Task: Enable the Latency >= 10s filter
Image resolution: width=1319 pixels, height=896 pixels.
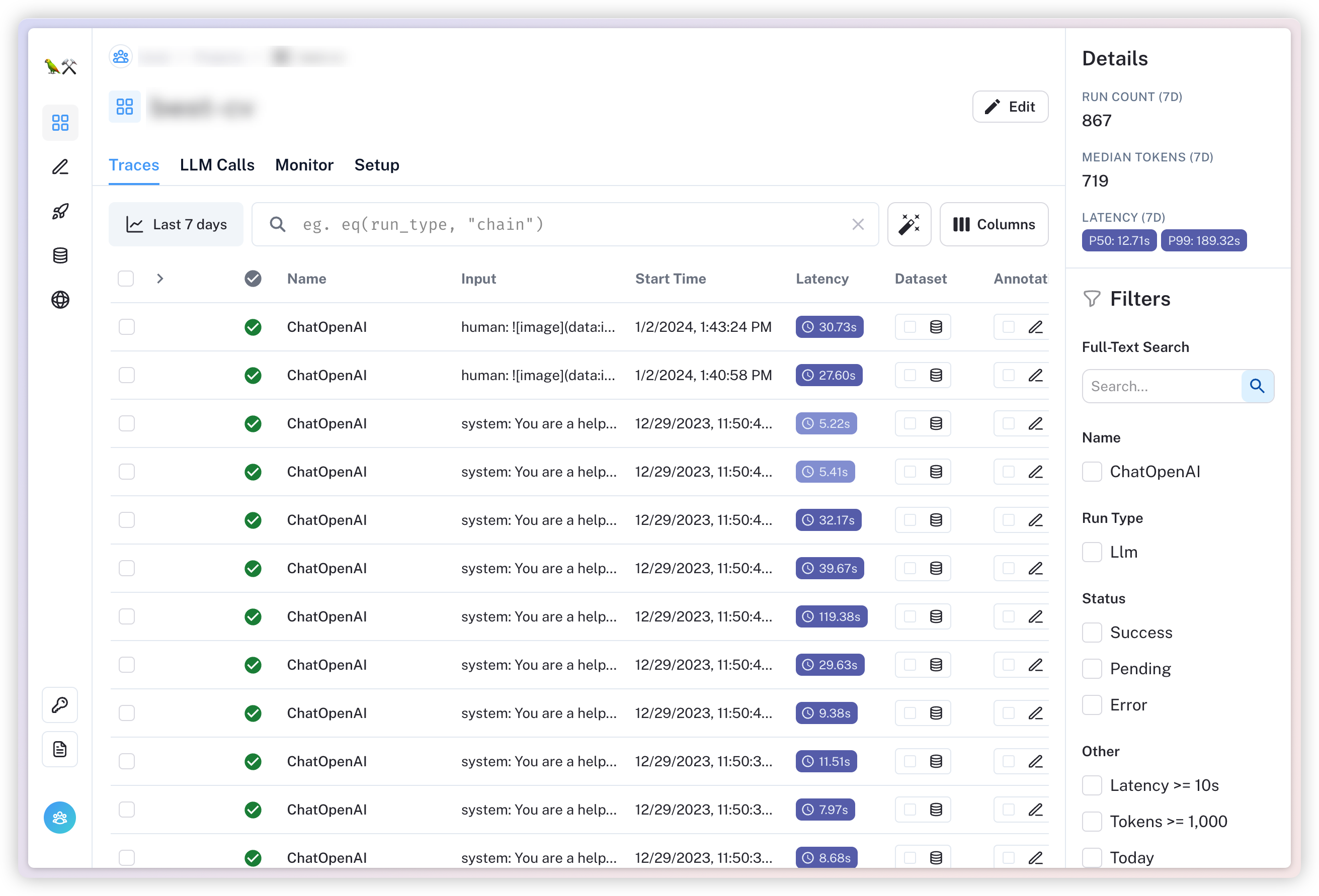Action: (x=1092, y=785)
